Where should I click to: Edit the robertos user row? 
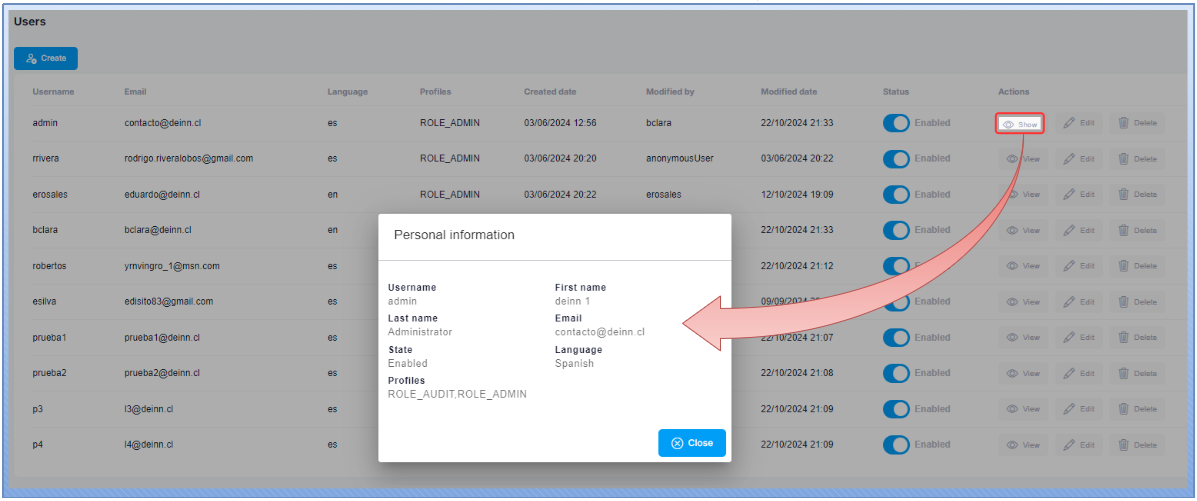pyautogui.click(x=1078, y=266)
